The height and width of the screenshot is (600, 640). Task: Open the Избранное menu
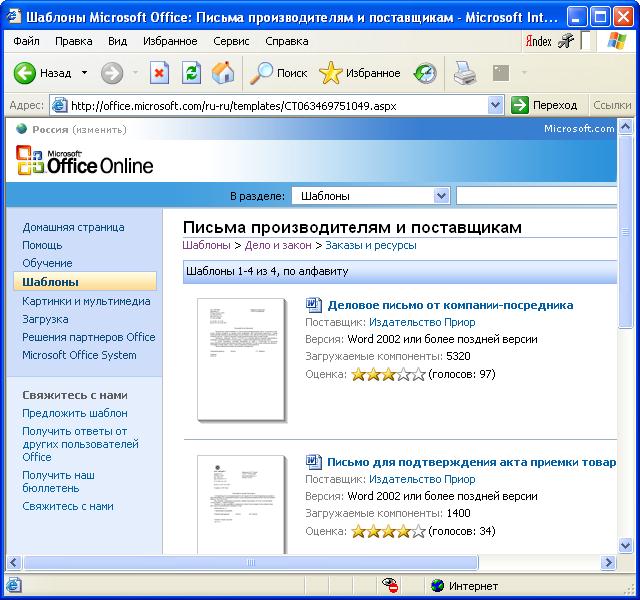(170, 41)
